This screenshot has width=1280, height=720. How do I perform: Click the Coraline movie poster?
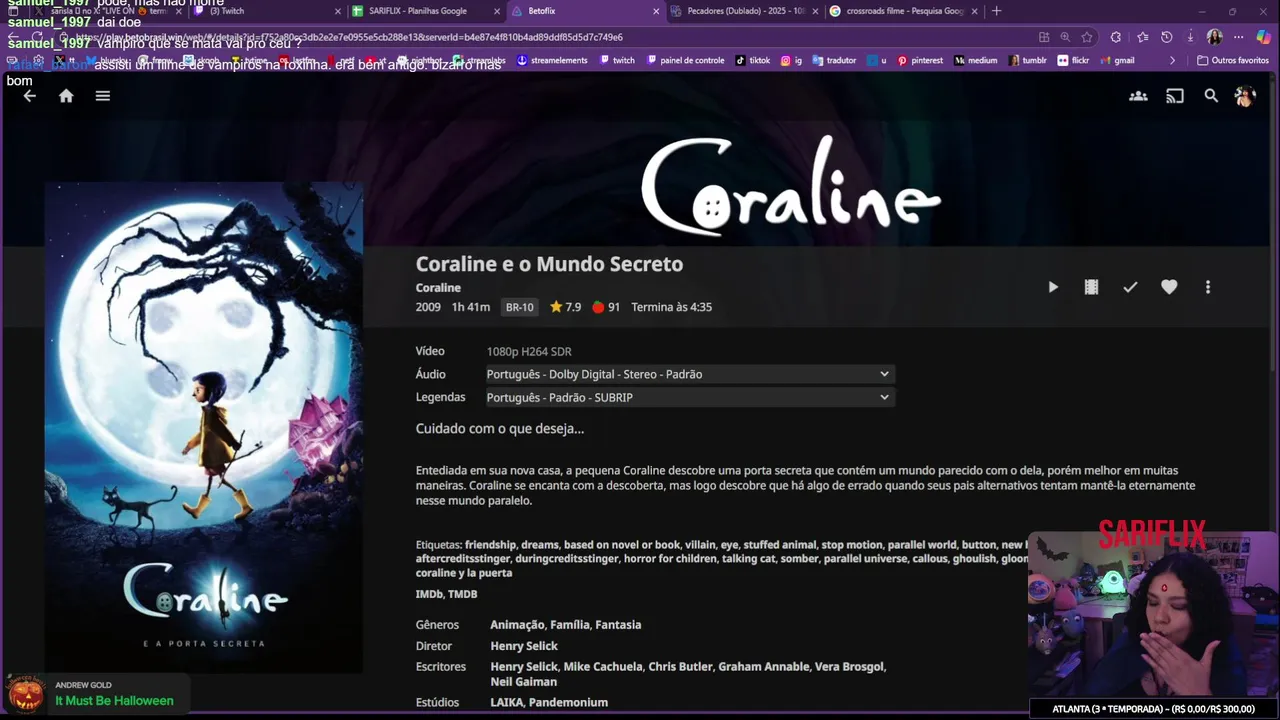coord(204,428)
